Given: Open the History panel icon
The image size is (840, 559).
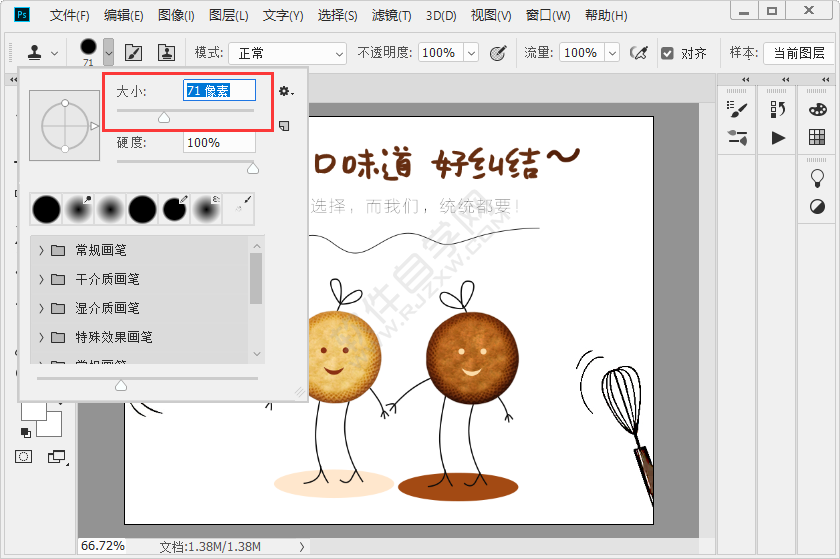Looking at the screenshot, I should click(778, 109).
